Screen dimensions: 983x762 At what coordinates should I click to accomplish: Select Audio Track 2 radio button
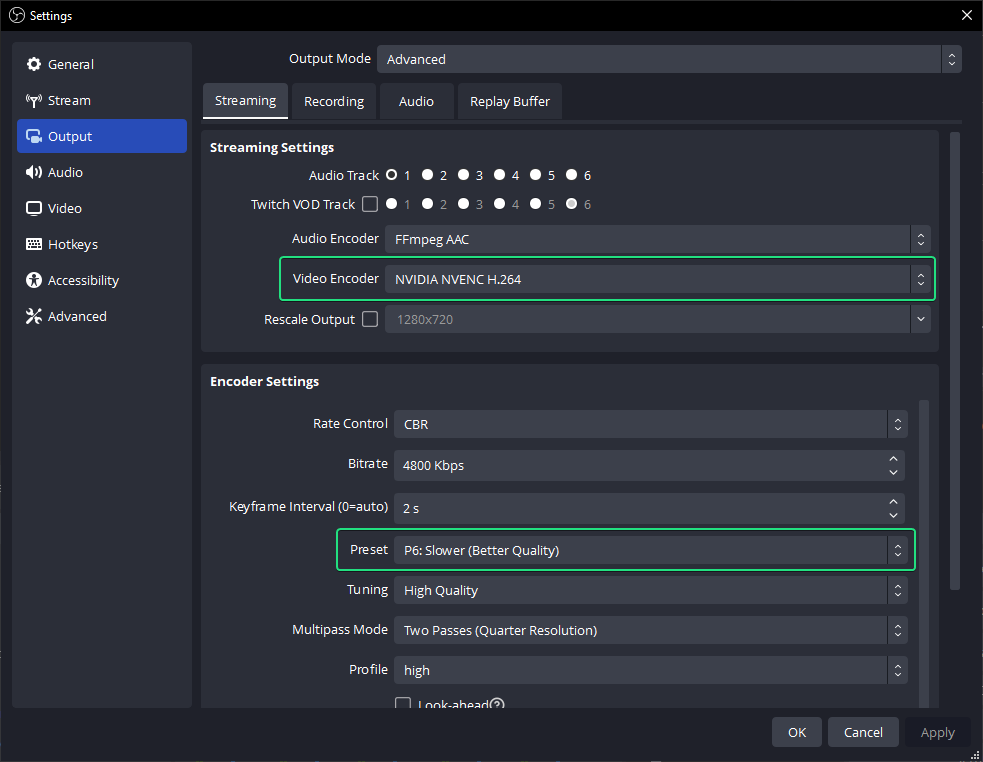[427, 175]
